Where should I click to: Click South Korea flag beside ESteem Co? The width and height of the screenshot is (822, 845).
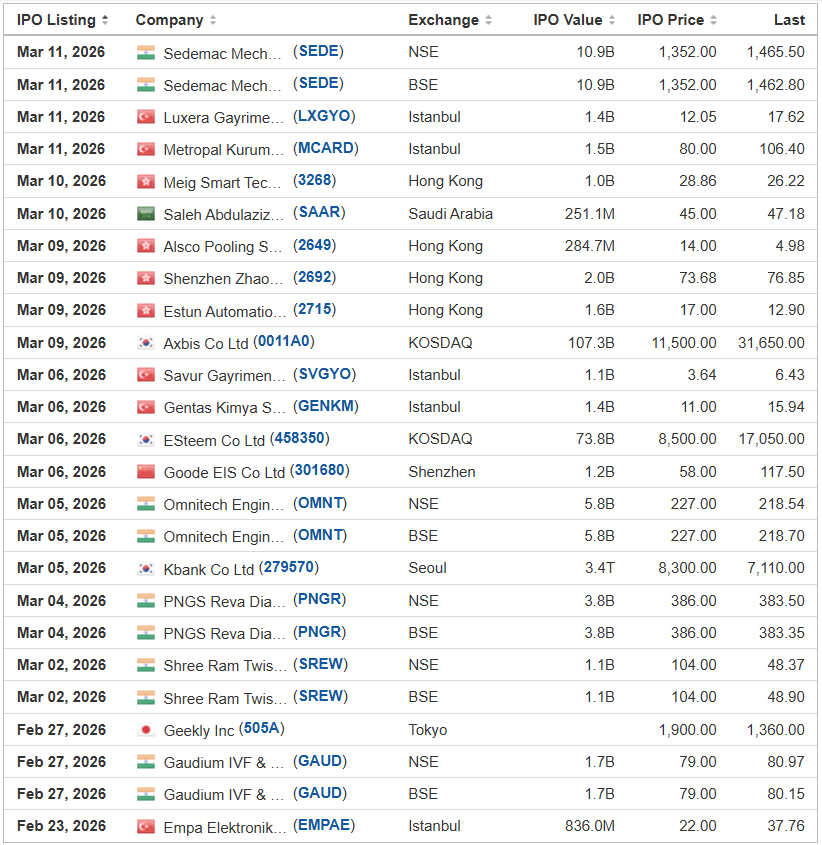(x=146, y=440)
